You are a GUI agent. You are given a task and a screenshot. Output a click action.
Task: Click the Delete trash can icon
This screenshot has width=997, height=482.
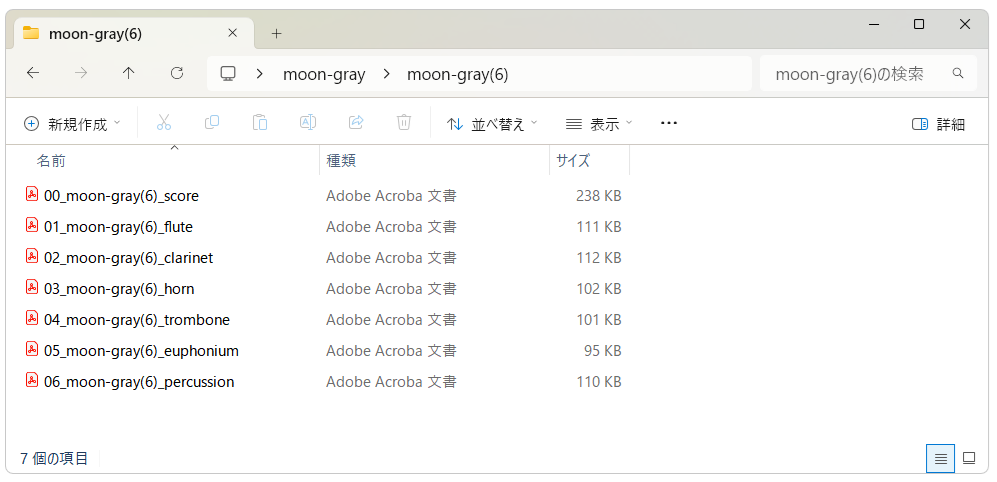404,123
